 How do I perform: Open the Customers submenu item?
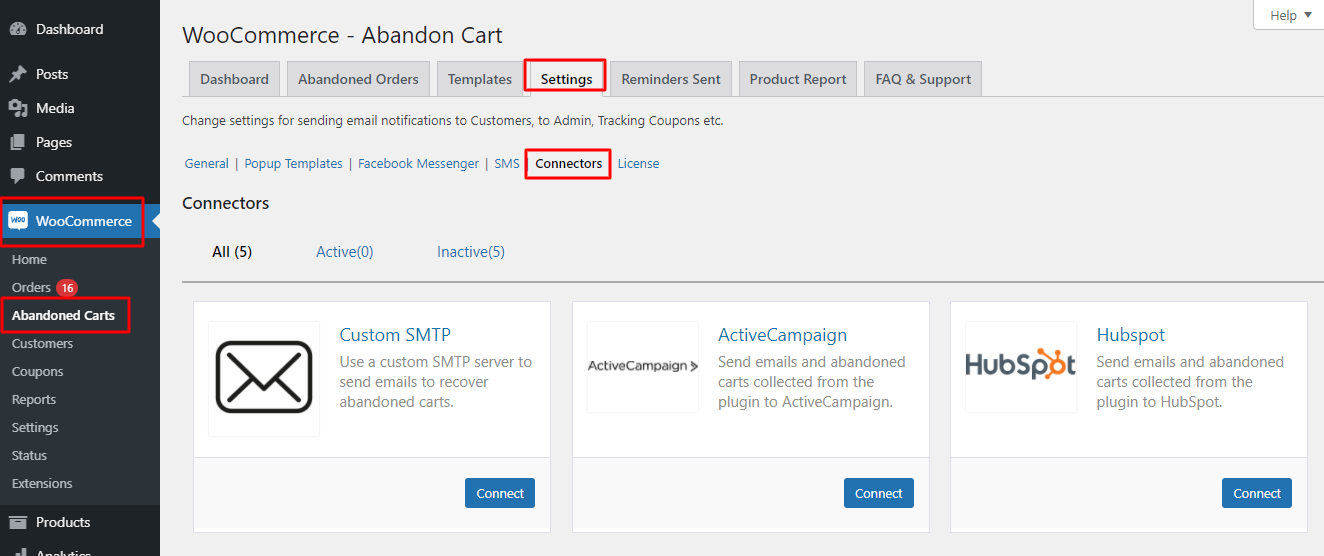[x=42, y=343]
